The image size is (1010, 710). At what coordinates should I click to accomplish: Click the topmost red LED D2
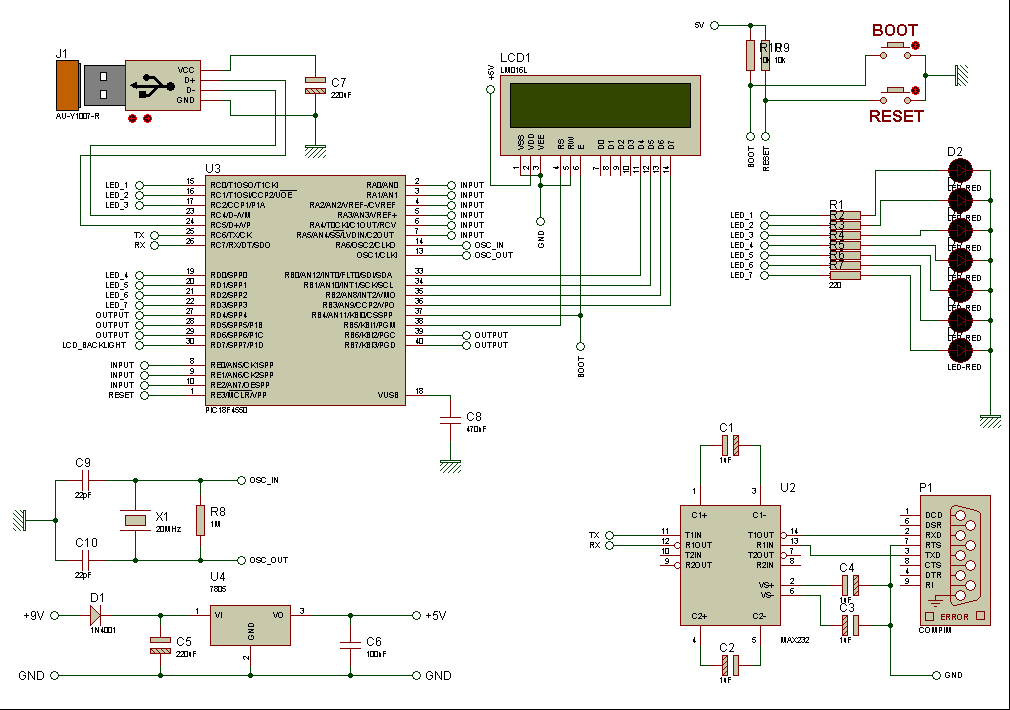point(960,170)
